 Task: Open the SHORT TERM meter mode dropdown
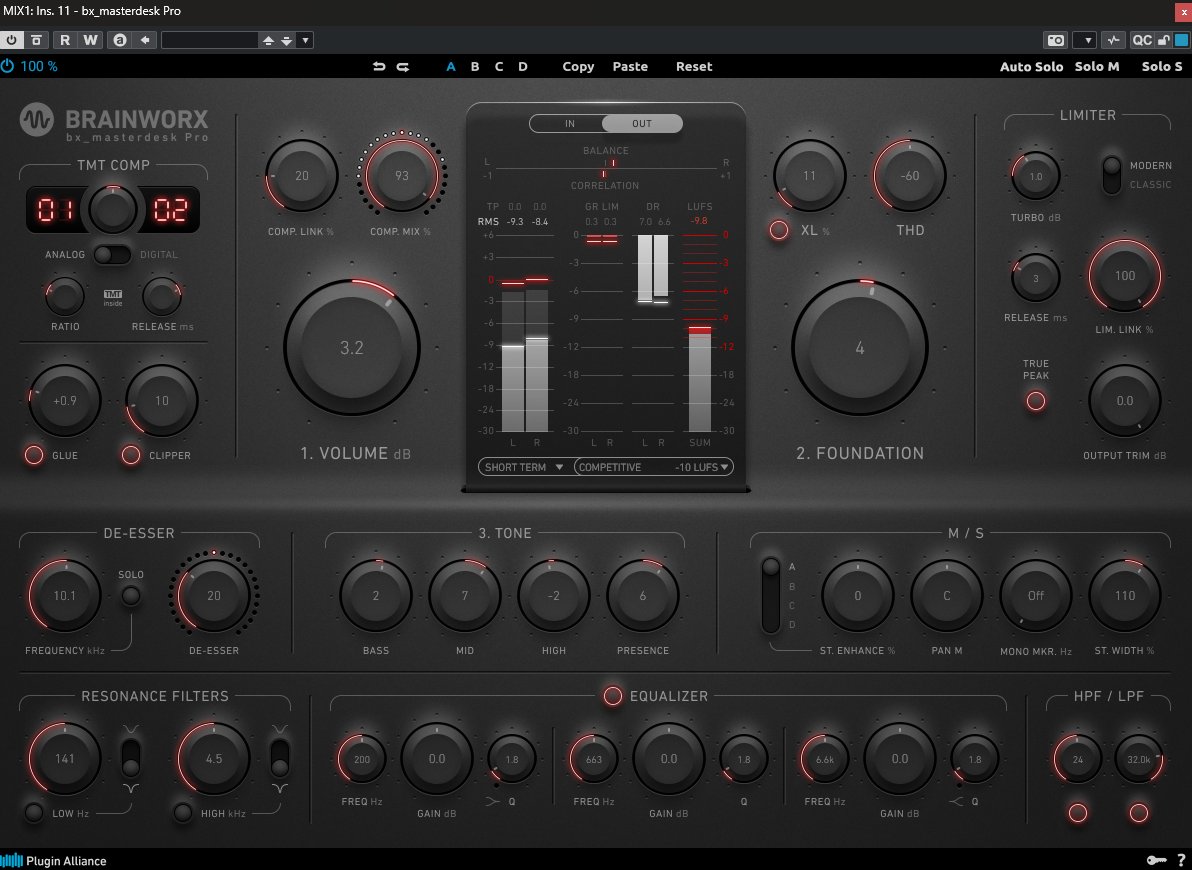pyautogui.click(x=525, y=467)
